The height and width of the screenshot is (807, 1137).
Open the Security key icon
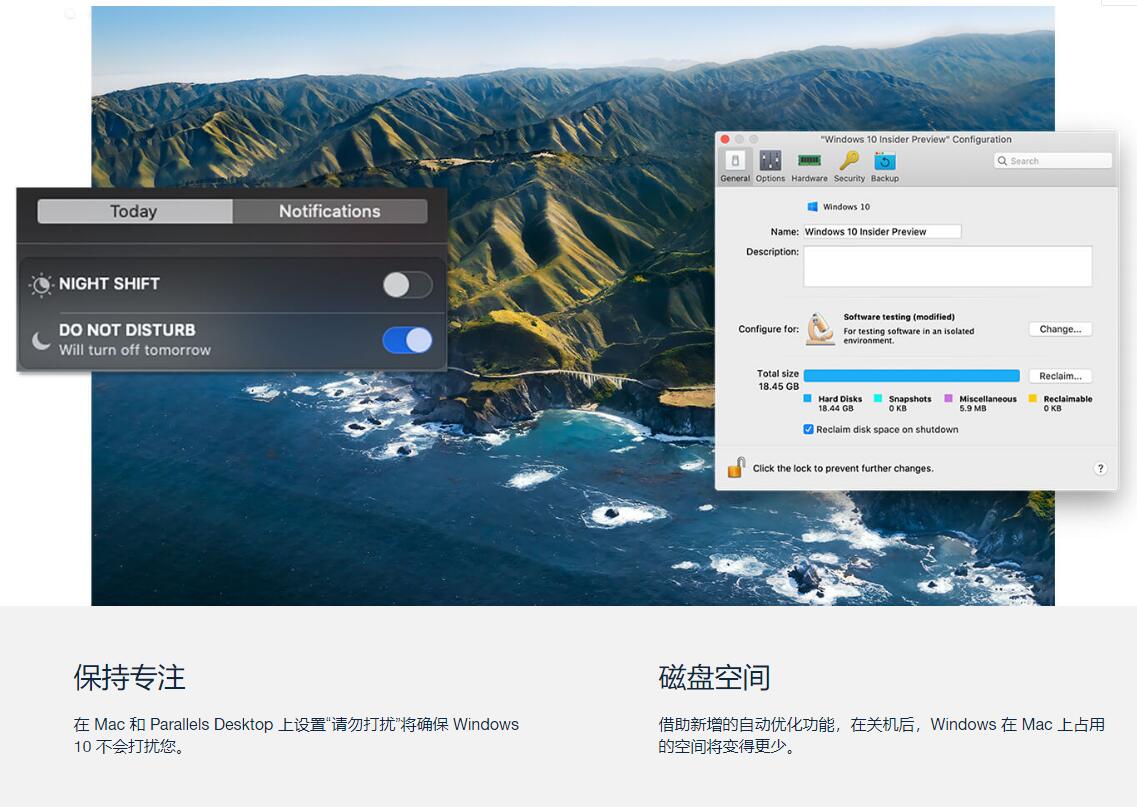tap(849, 160)
